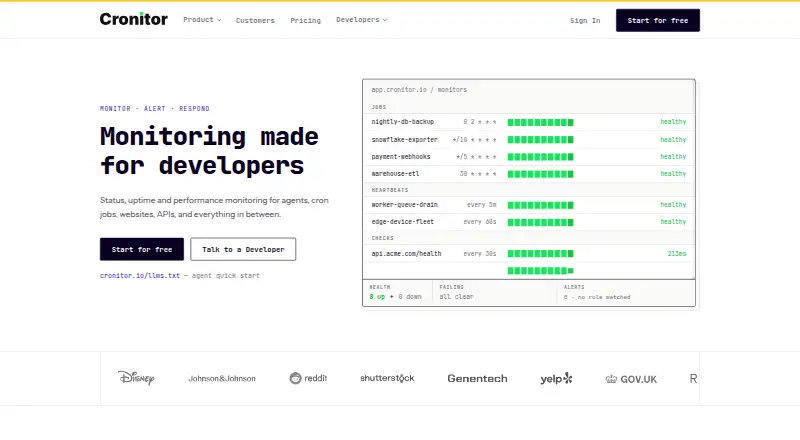Viewport: 800px width, 440px height.
Task: Select the Reddit logo icon
Action: tap(295, 378)
